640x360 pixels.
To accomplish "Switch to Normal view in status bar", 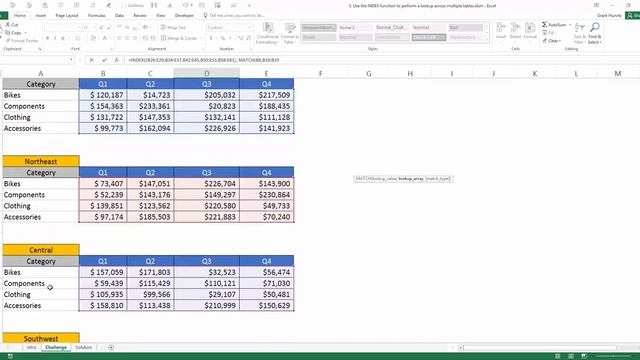I will pos(558,356).
